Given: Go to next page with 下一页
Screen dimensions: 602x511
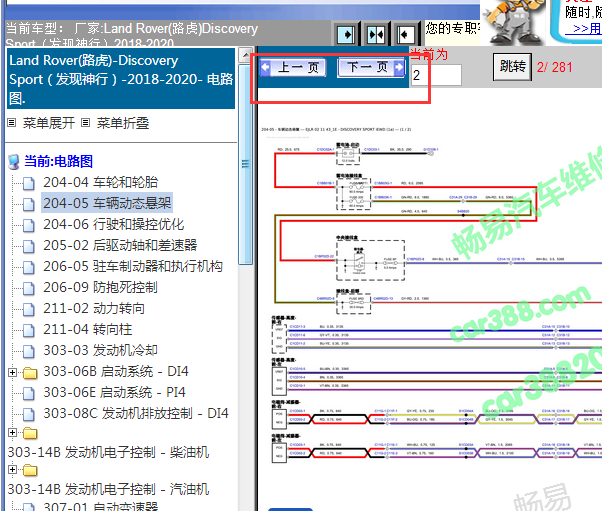Looking at the screenshot, I should [371, 68].
